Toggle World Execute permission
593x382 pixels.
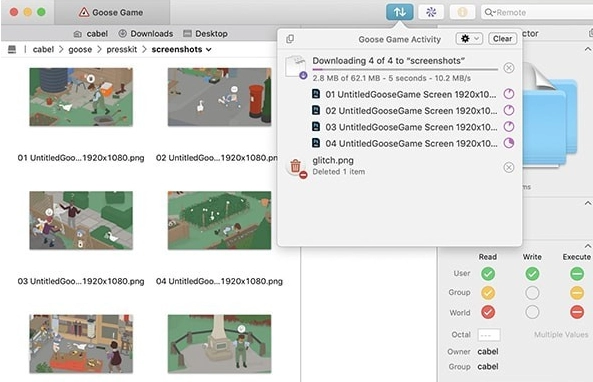coord(577,312)
